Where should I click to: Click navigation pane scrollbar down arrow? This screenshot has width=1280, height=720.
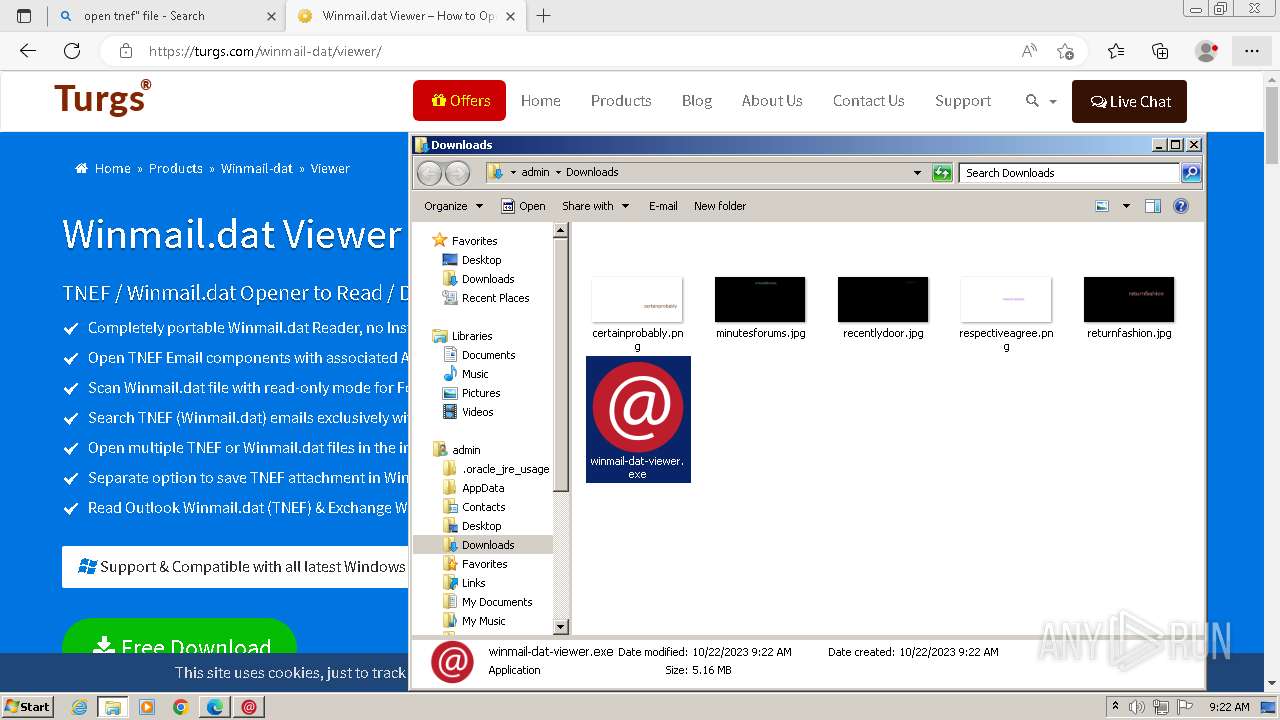pos(561,627)
